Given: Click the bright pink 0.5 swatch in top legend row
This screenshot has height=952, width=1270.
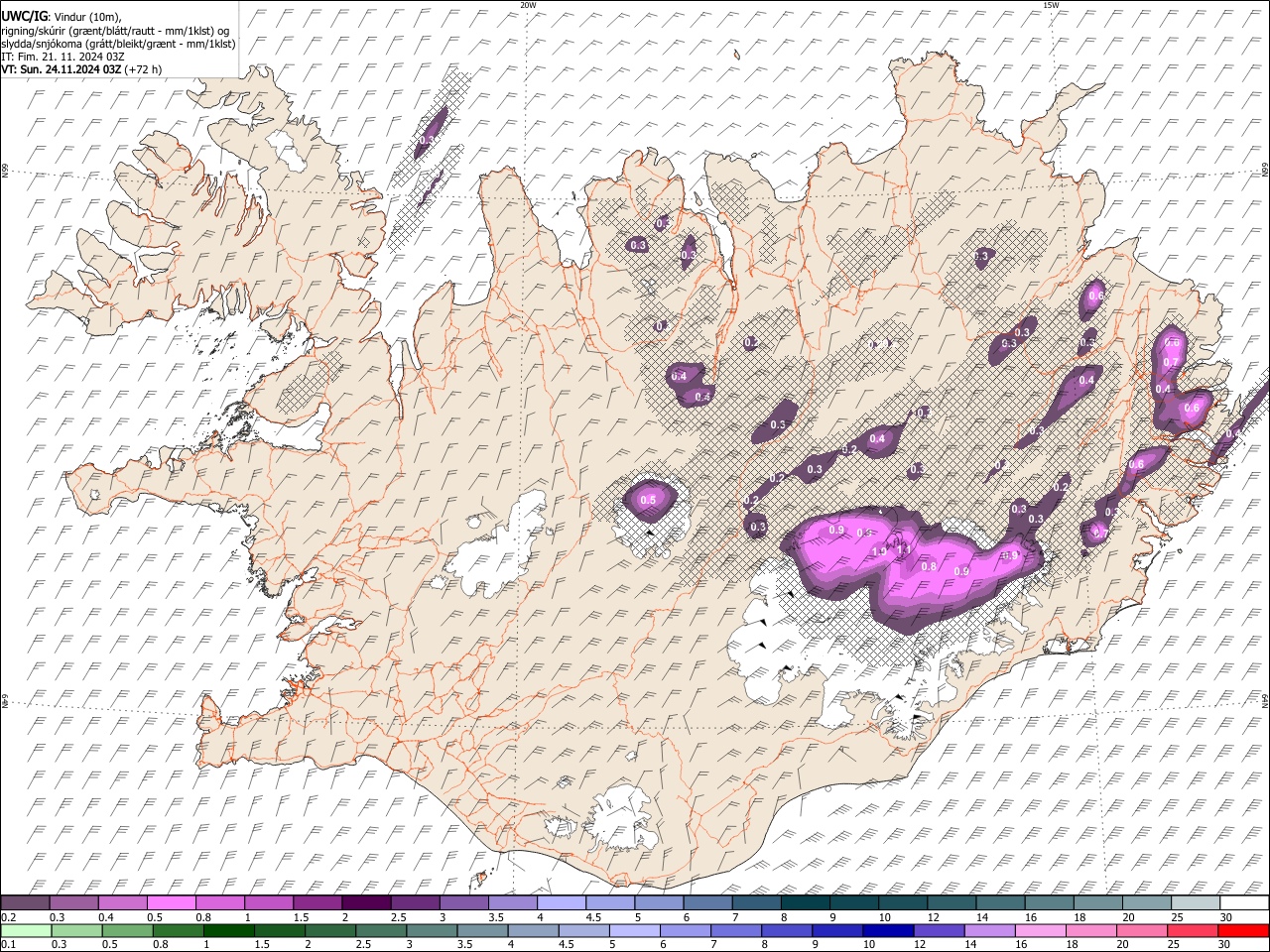Looking at the screenshot, I should tap(171, 903).
